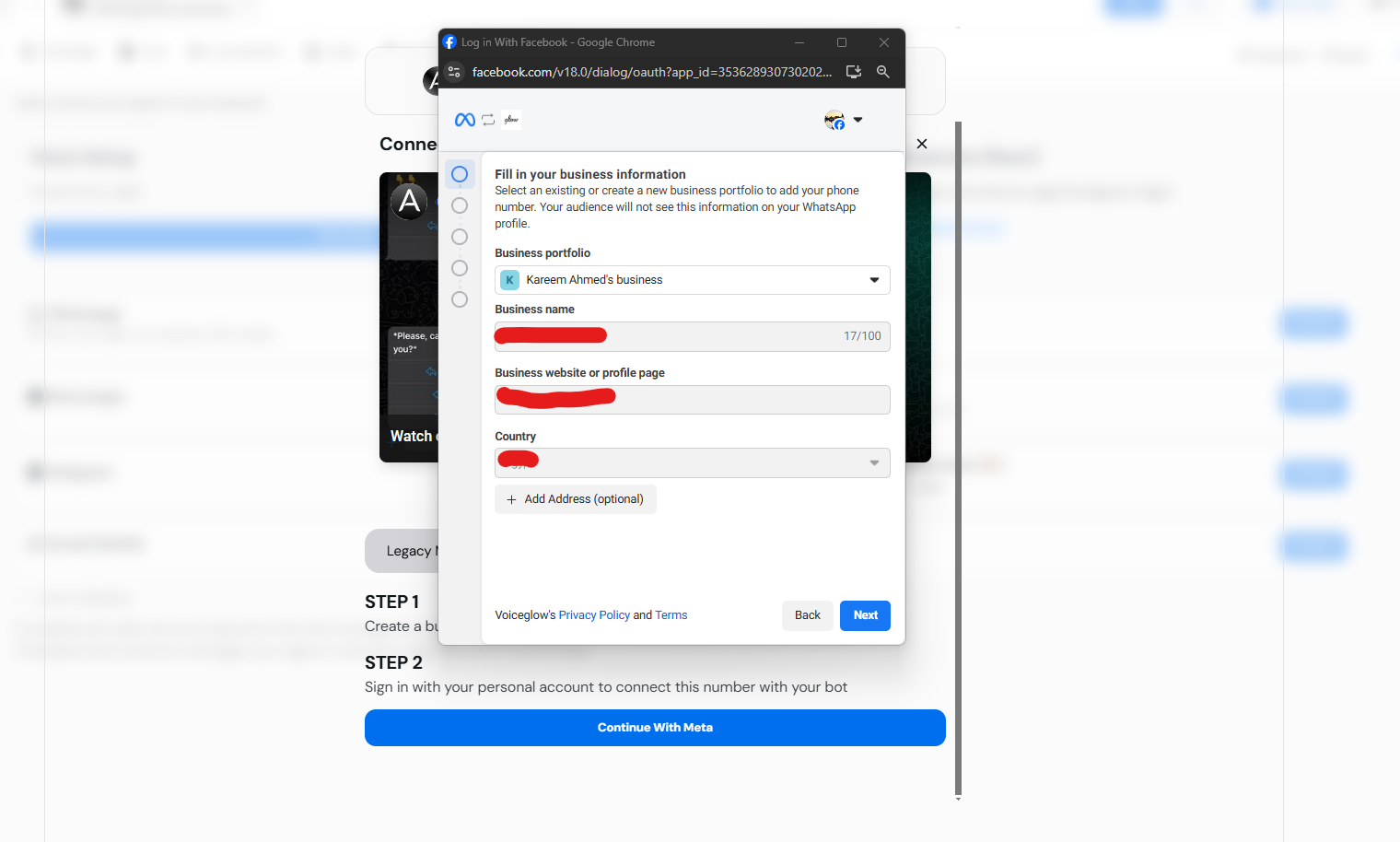
Task: Click the site information icon in the address bar
Action: [454, 72]
